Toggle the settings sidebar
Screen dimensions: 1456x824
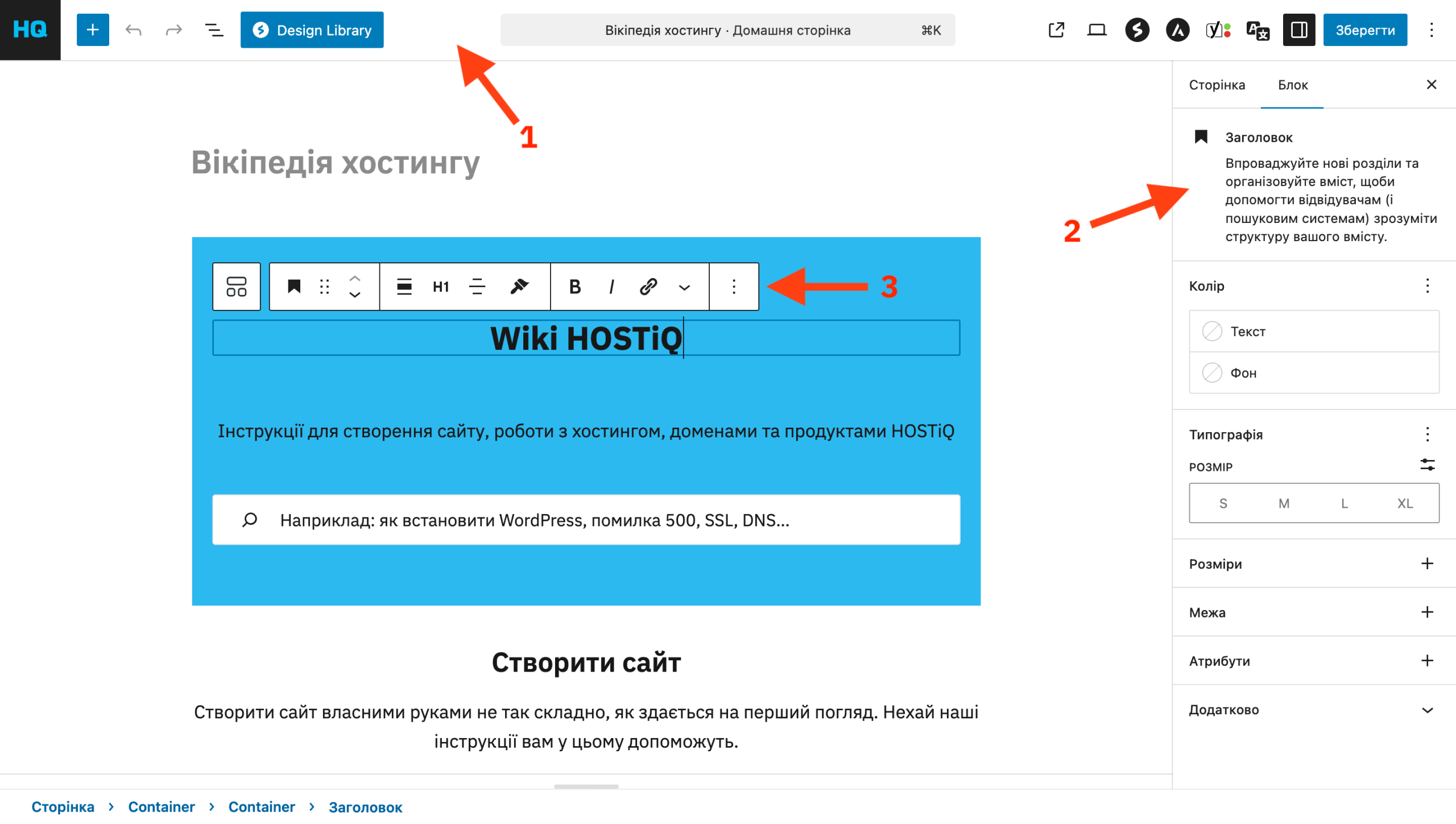point(1299,30)
